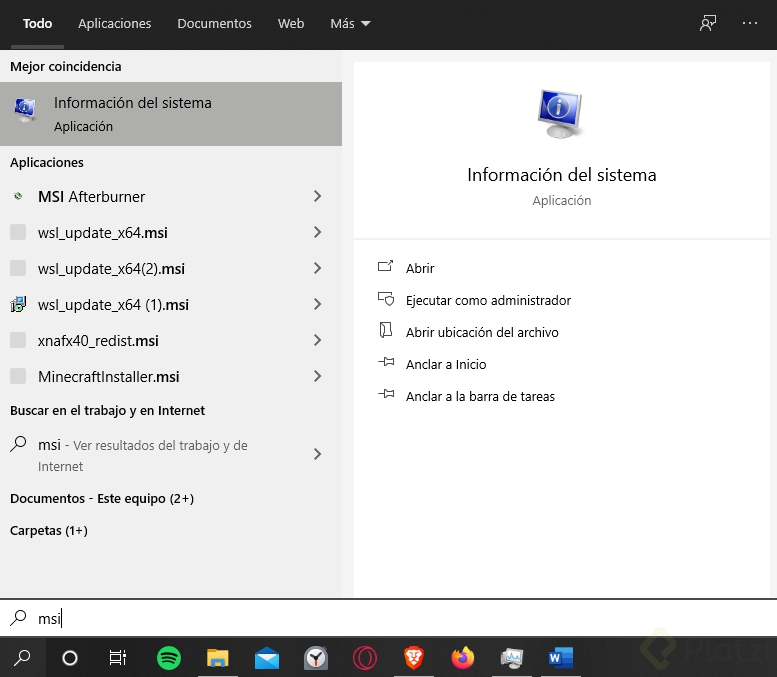Expand wsl_update_x64 (1).msi result arrow

[318, 304]
